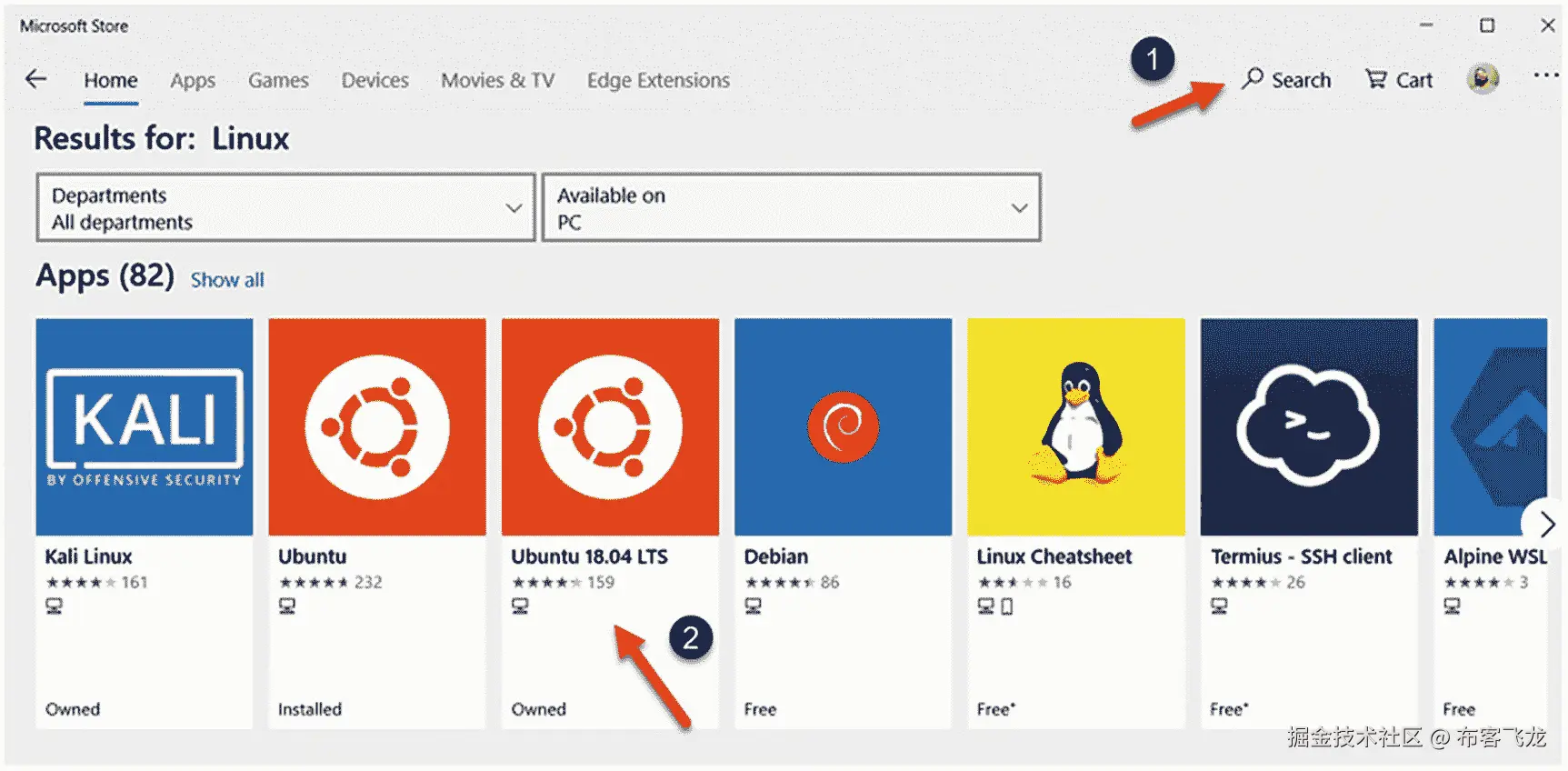Maximize the Microsoft Store window
The height and width of the screenshot is (771, 1568).
tap(1487, 25)
